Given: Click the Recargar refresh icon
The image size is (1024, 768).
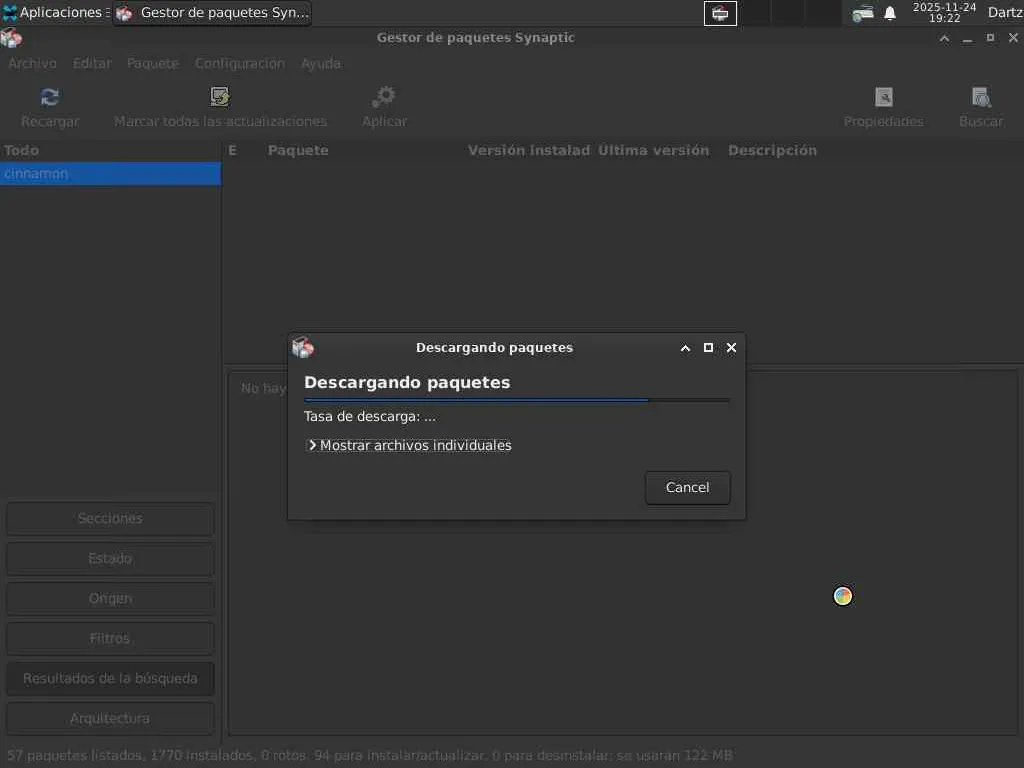Looking at the screenshot, I should tap(50, 97).
